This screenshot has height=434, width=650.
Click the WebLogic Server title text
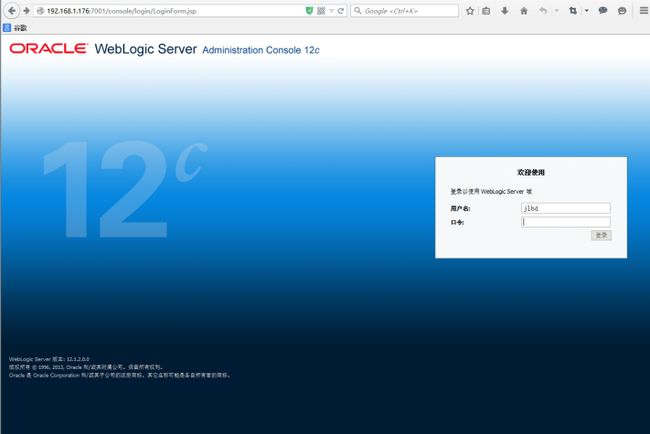(x=146, y=49)
